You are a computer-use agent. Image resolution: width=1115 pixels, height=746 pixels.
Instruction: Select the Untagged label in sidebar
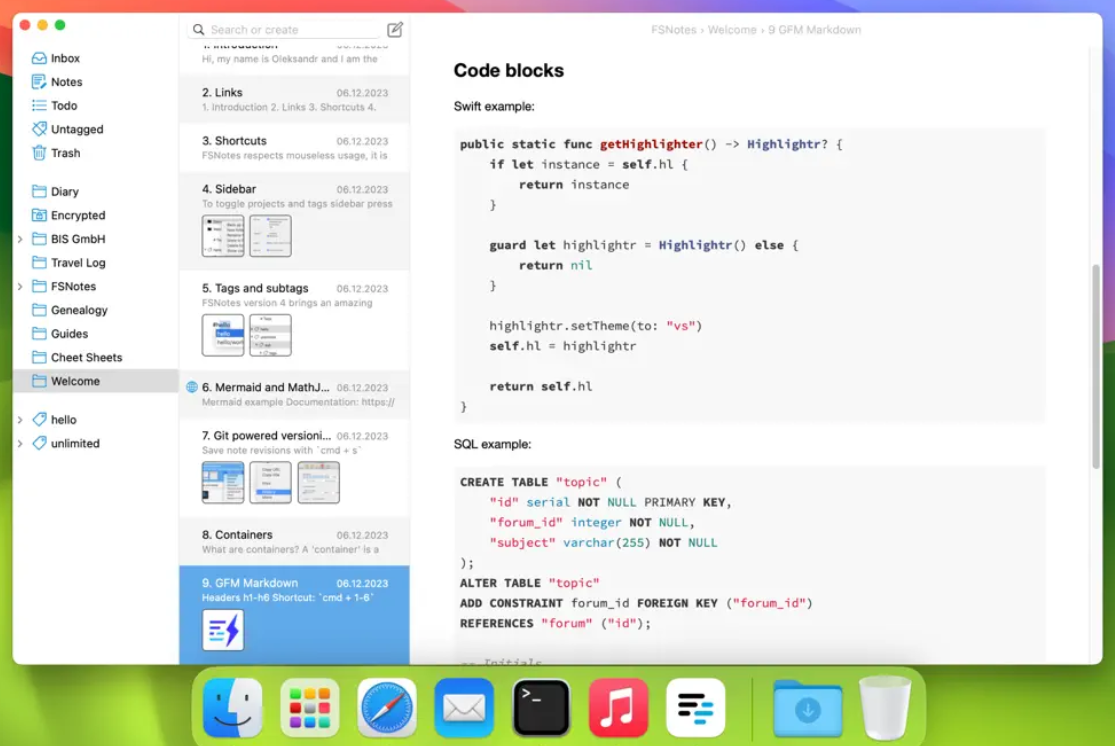point(78,129)
